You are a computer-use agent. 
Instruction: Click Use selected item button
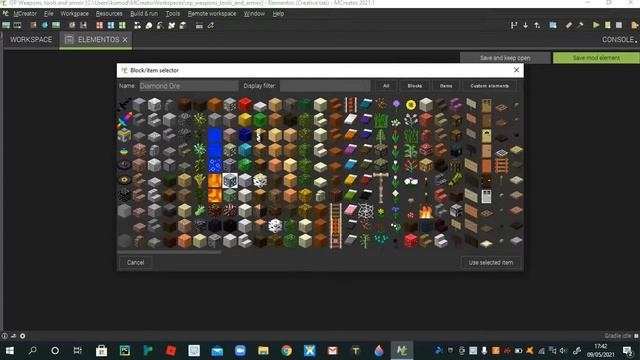[491, 262]
